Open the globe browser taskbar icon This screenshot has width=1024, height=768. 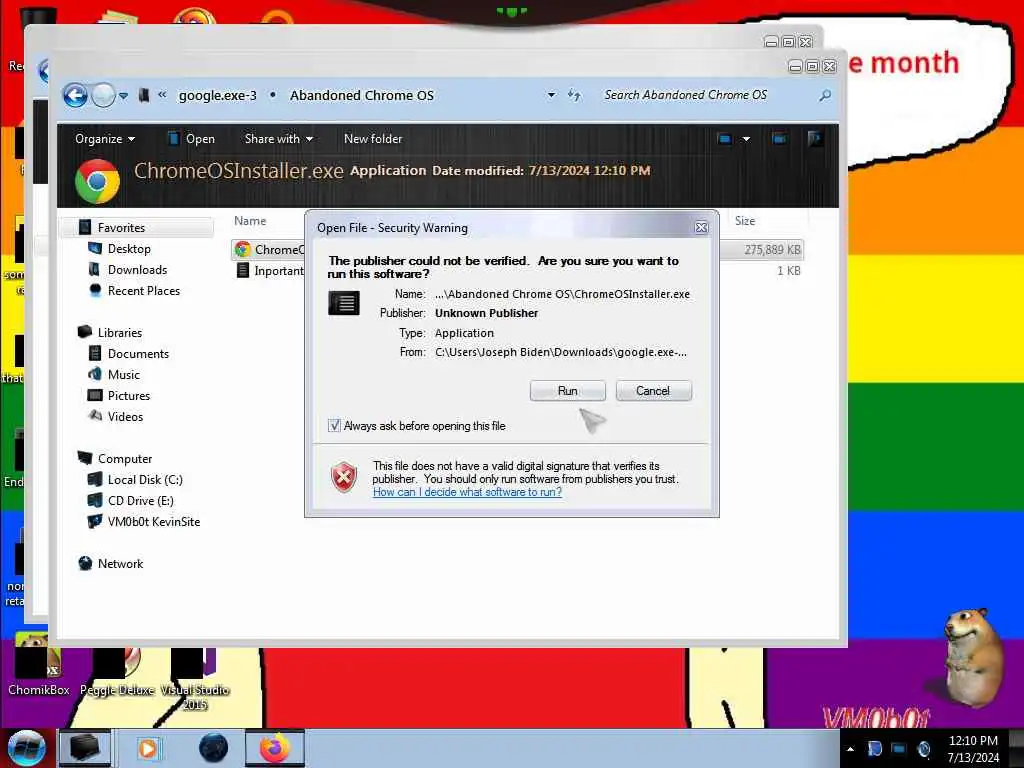coord(214,748)
